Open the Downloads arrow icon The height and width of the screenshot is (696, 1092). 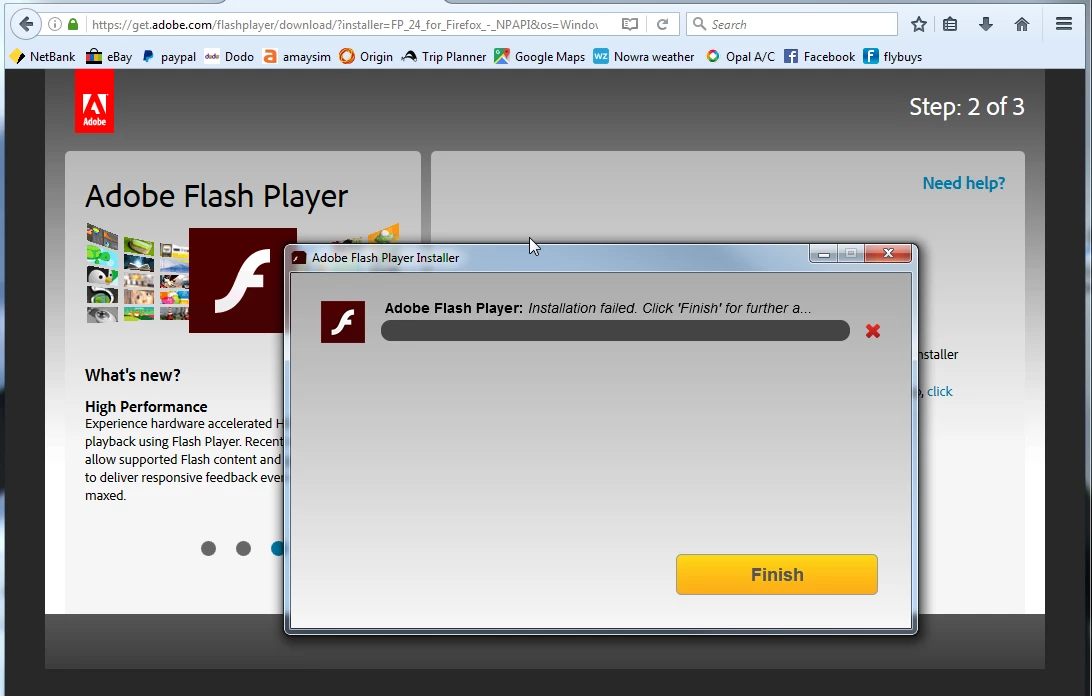(x=985, y=24)
